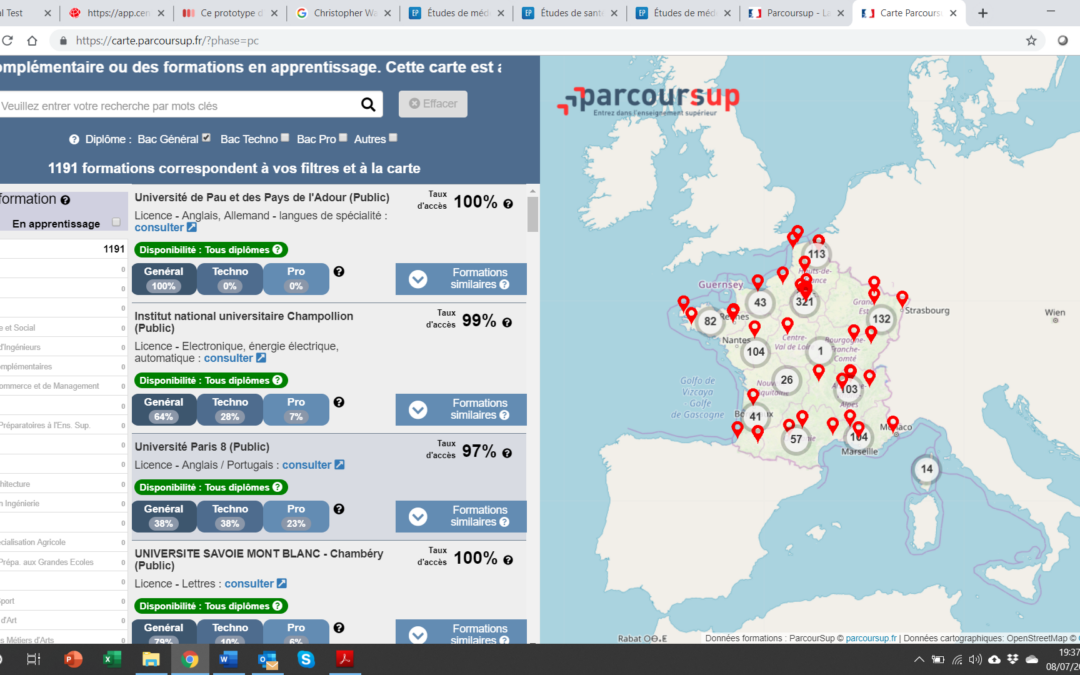Open a new browser tab
The image size is (1080, 675).
click(x=983, y=13)
